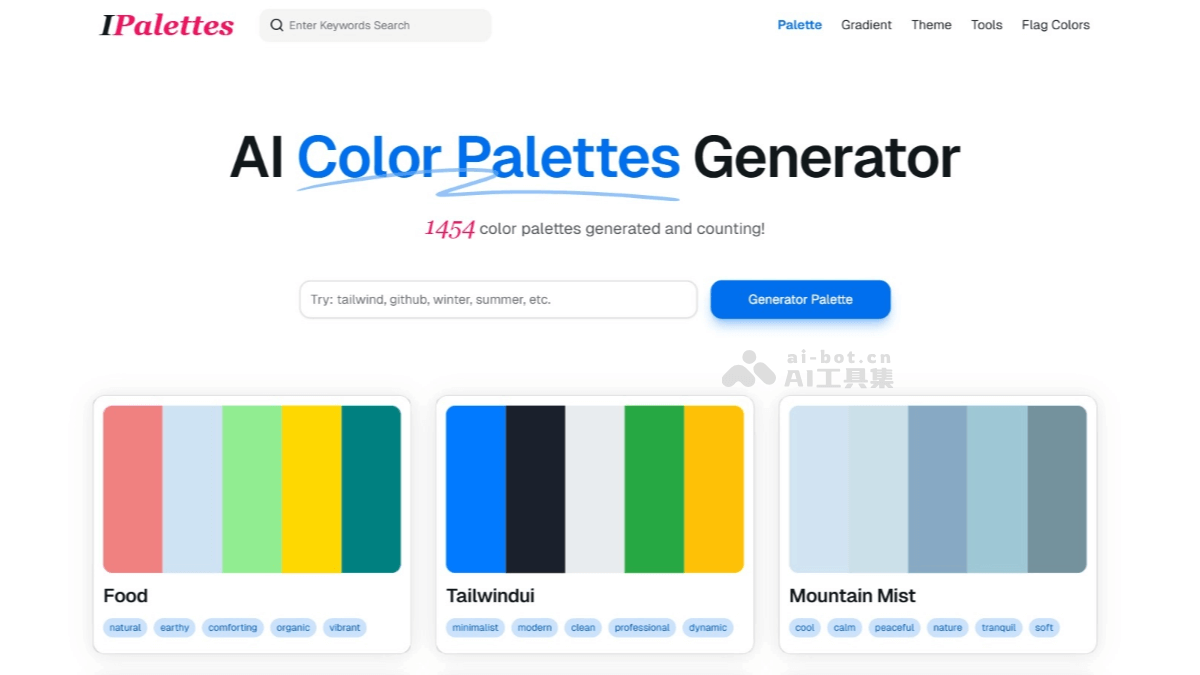
Task: Open the Palette menu item
Action: (799, 25)
